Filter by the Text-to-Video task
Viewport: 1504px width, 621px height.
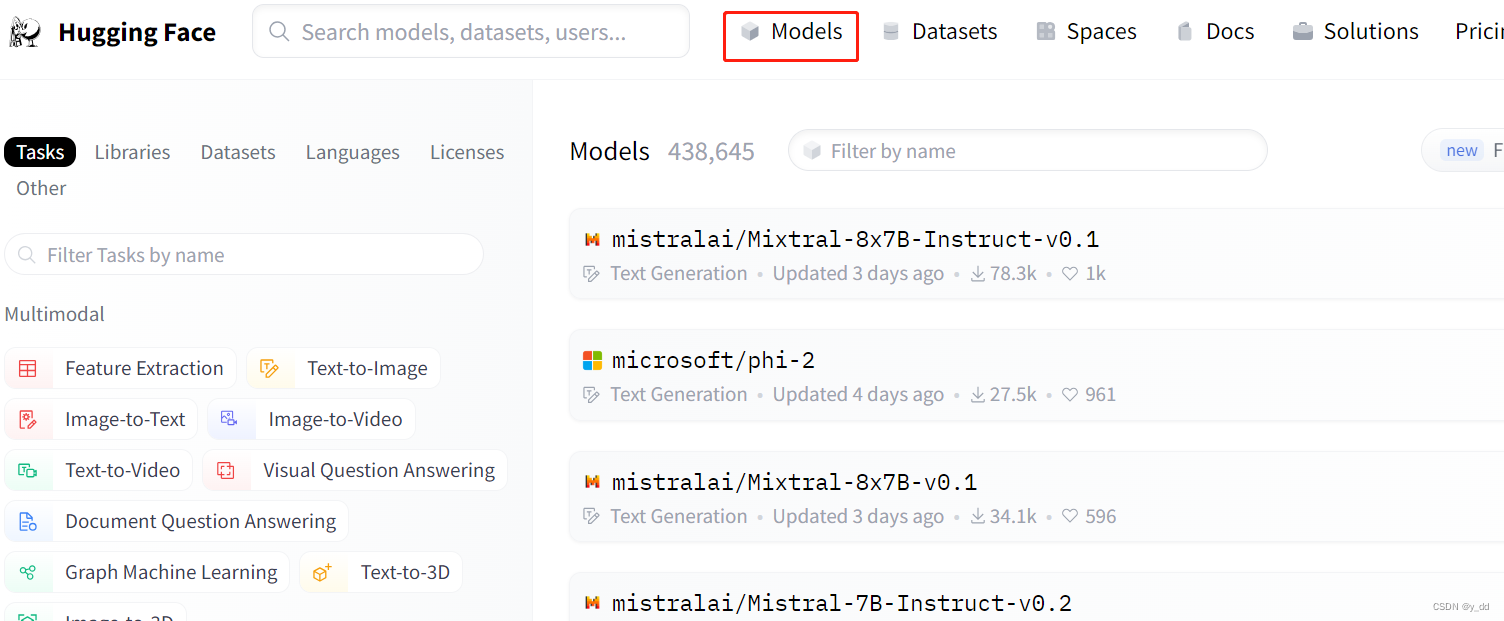pos(99,471)
